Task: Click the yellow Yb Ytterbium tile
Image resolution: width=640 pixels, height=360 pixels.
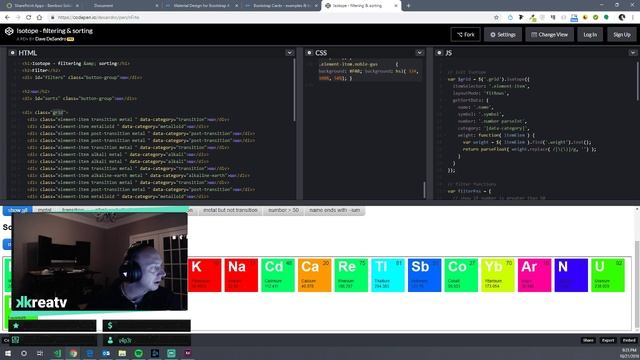Action: 498,275
